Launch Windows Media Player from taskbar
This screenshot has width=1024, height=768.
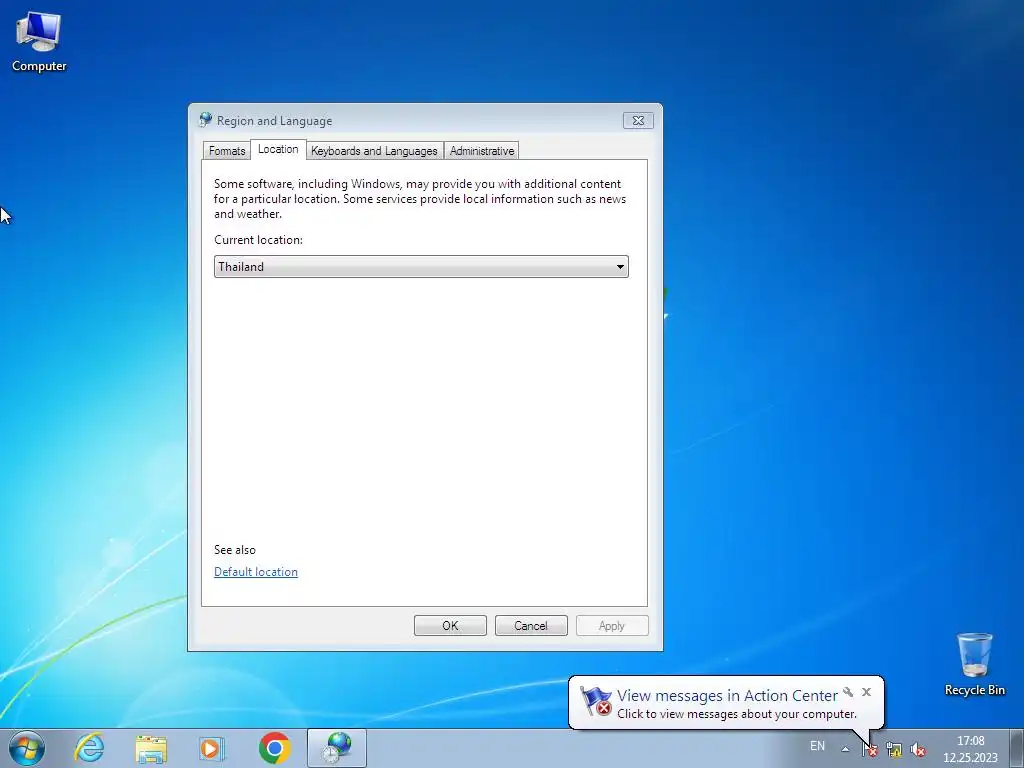pyautogui.click(x=212, y=748)
